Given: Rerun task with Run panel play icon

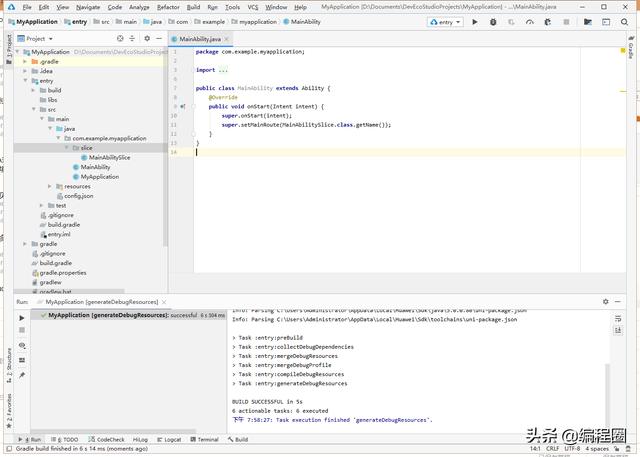Looking at the screenshot, I should (22, 318).
